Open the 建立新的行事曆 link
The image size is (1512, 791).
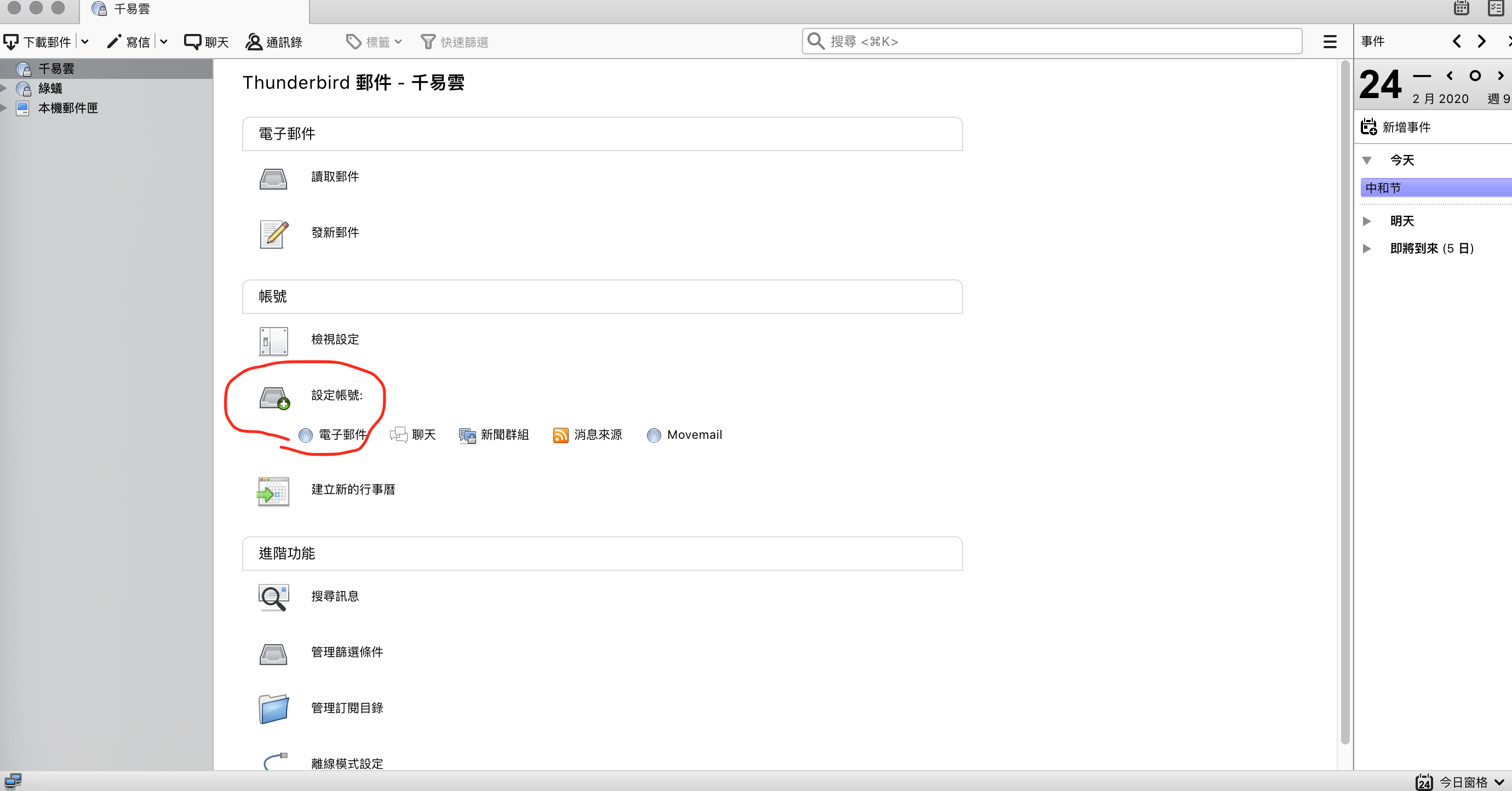point(353,489)
